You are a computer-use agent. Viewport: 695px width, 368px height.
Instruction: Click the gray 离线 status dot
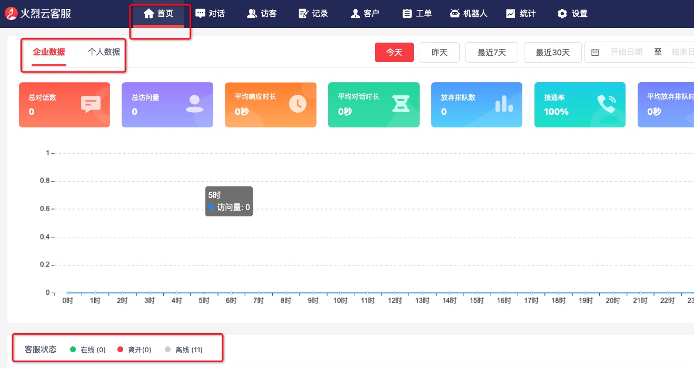pos(168,349)
